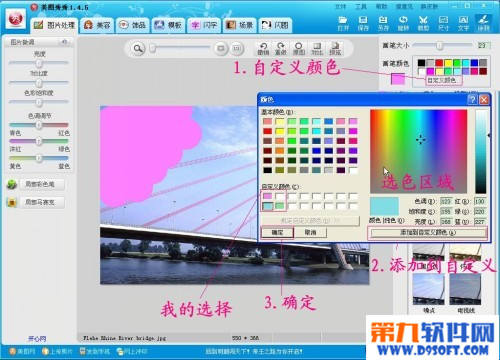Click the magnifier zoom icon

pyautogui.click(x=138, y=49)
